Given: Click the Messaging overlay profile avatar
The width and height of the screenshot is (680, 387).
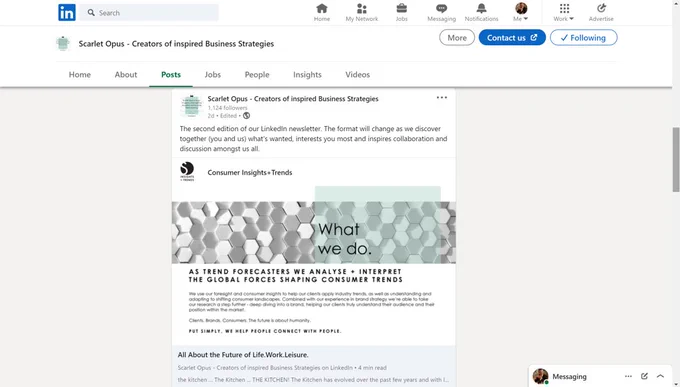Looking at the screenshot, I should point(540,377).
